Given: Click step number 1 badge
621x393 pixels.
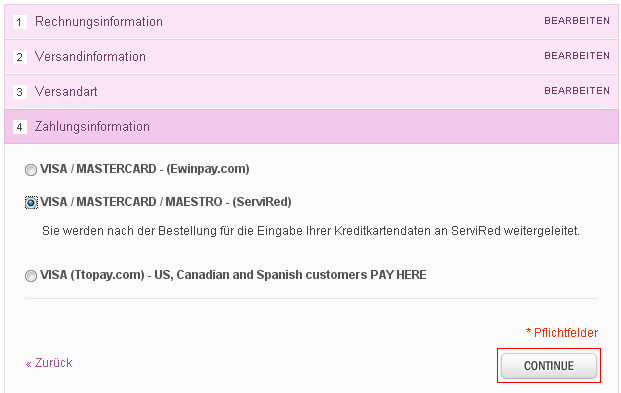Looking at the screenshot, I should coord(20,22).
